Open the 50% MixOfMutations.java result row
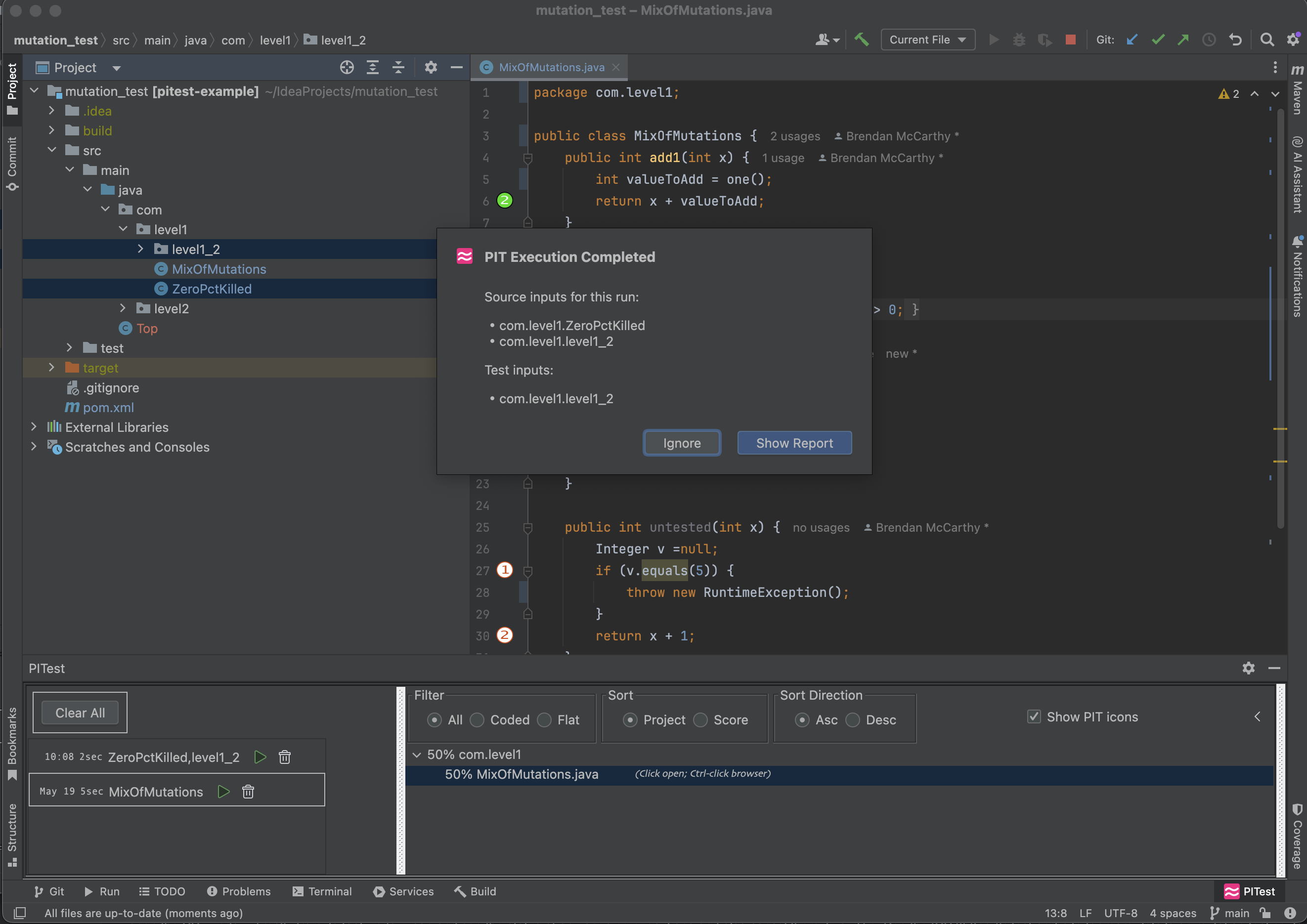The width and height of the screenshot is (1307, 924). [839, 774]
